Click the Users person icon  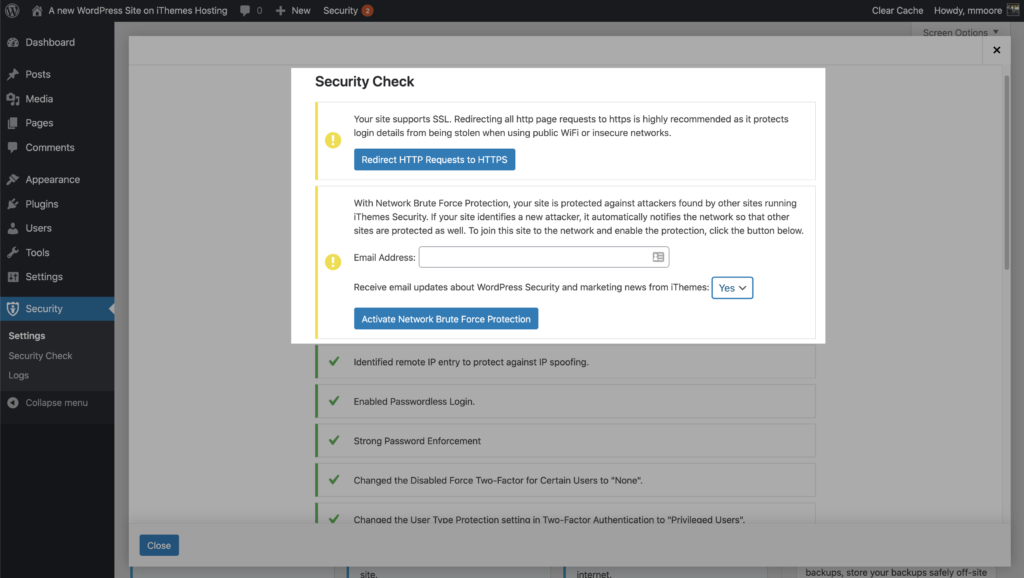tap(13, 228)
